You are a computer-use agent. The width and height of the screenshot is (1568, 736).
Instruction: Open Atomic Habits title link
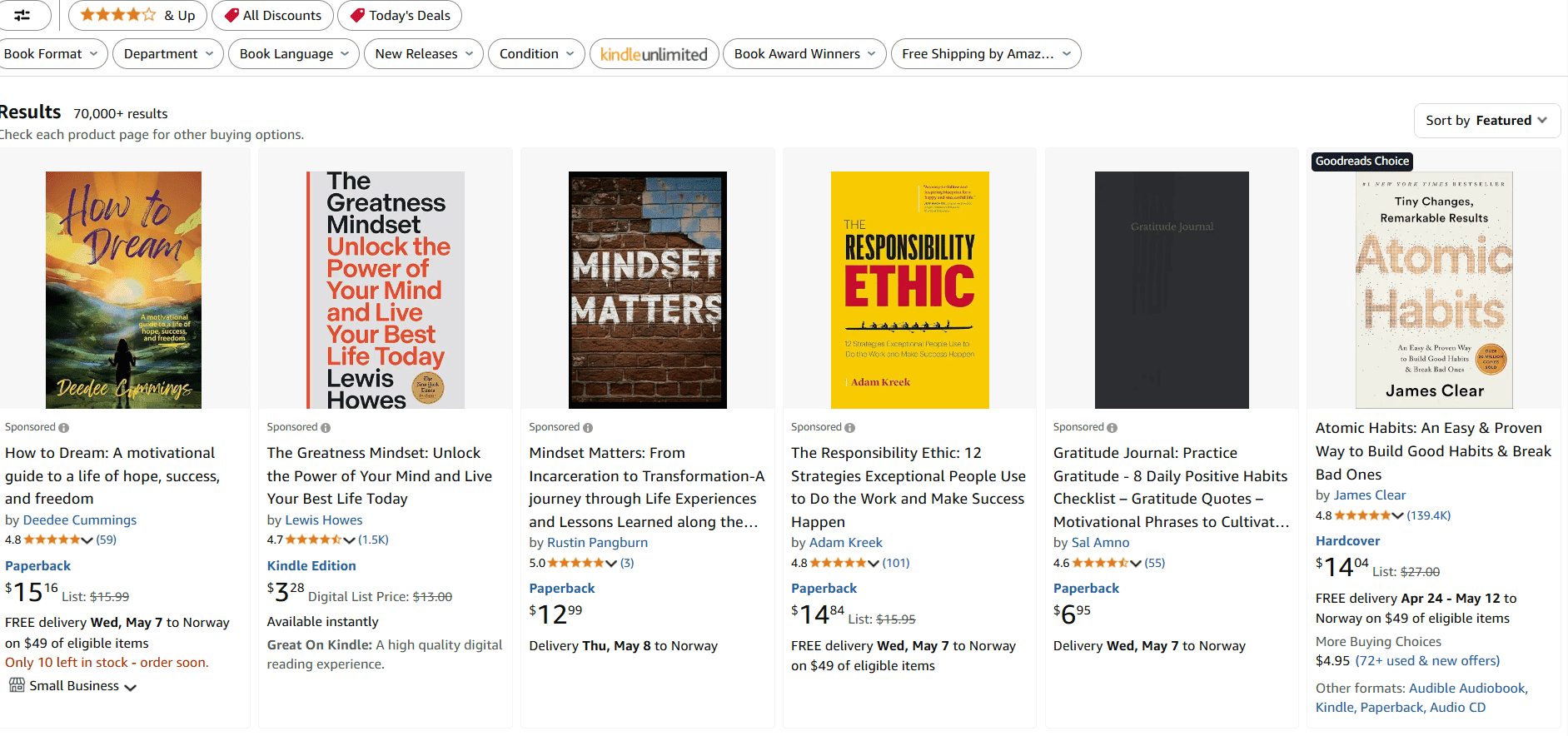1433,451
